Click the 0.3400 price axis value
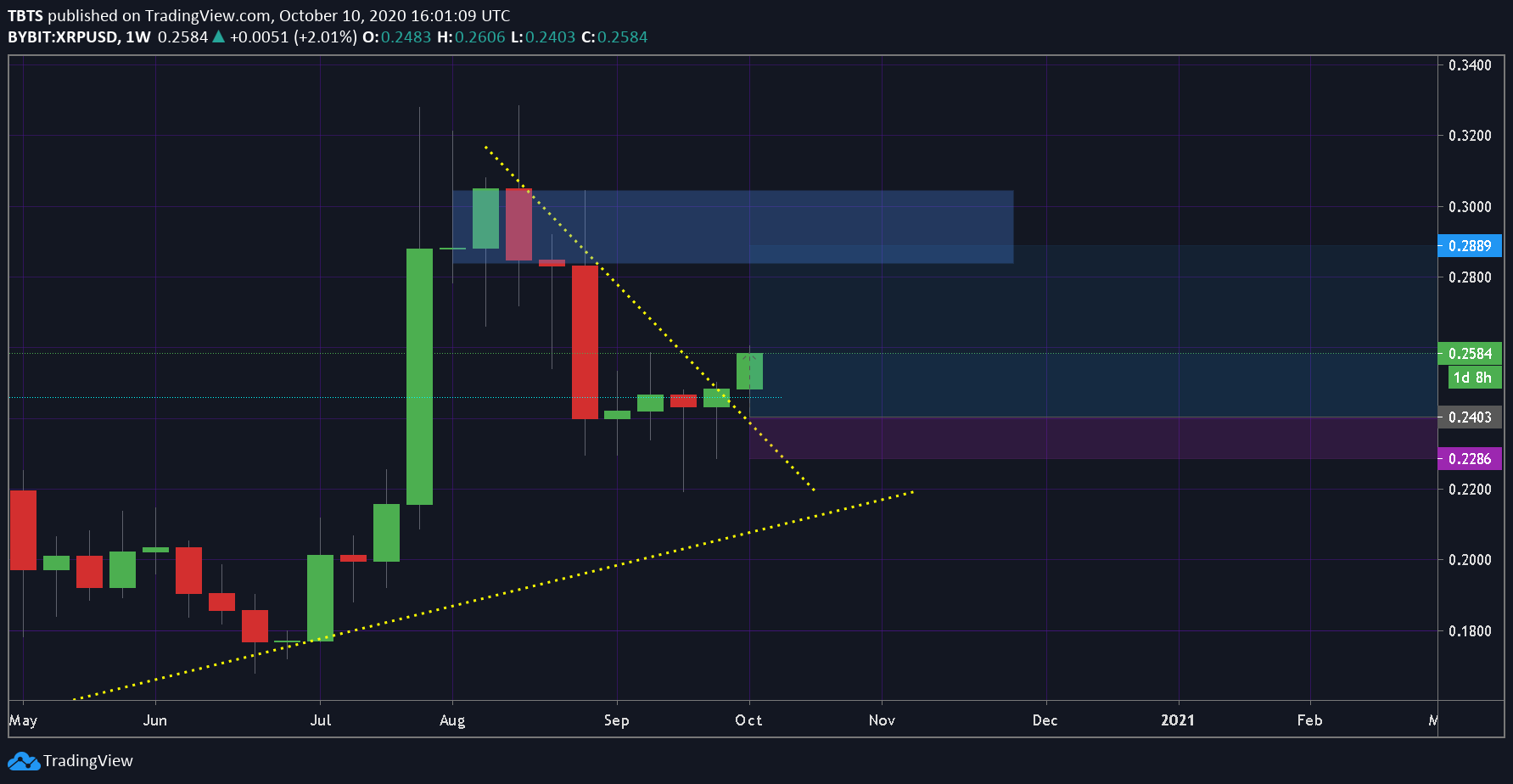 pos(1470,65)
